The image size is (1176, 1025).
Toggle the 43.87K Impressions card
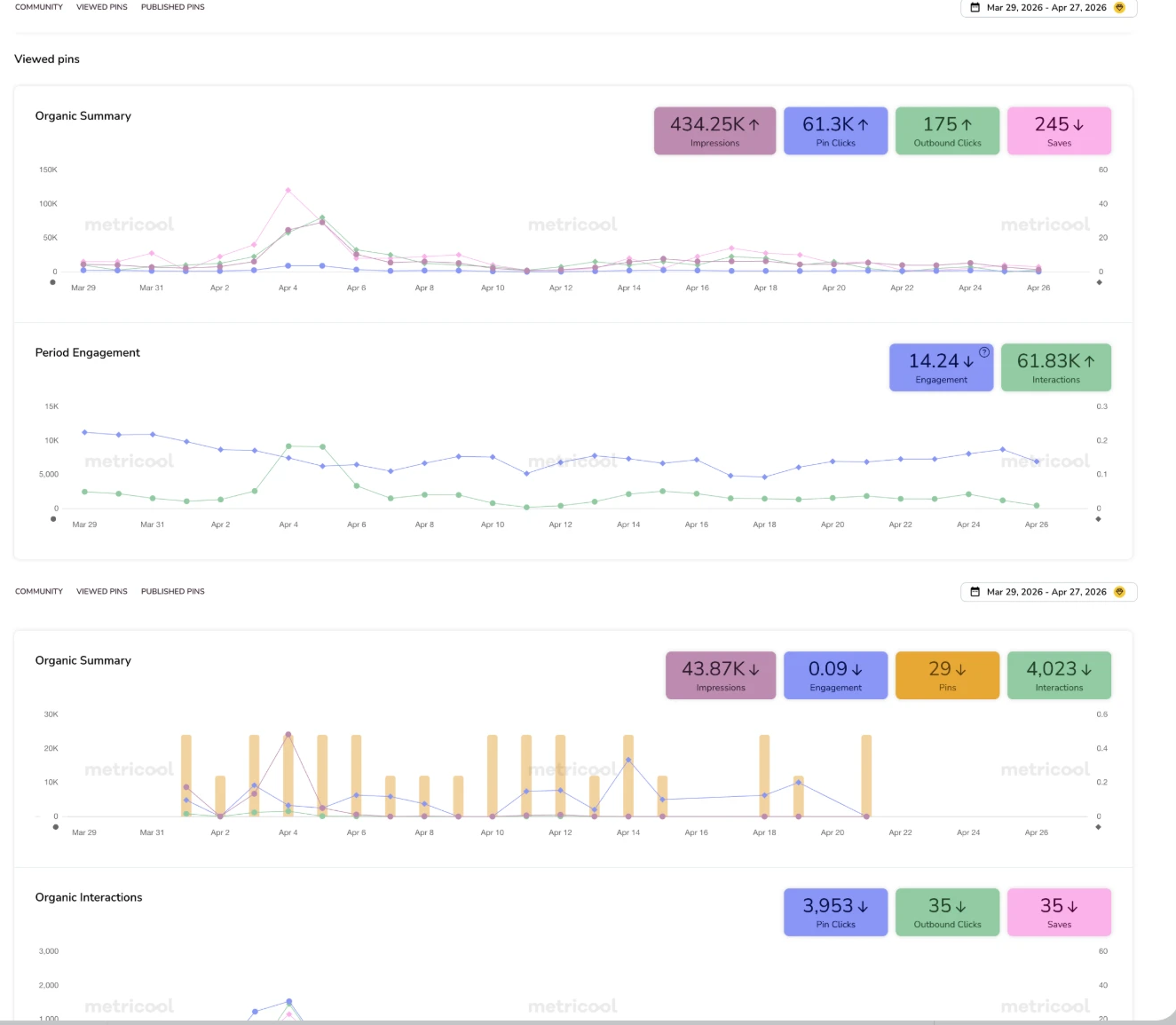point(721,675)
